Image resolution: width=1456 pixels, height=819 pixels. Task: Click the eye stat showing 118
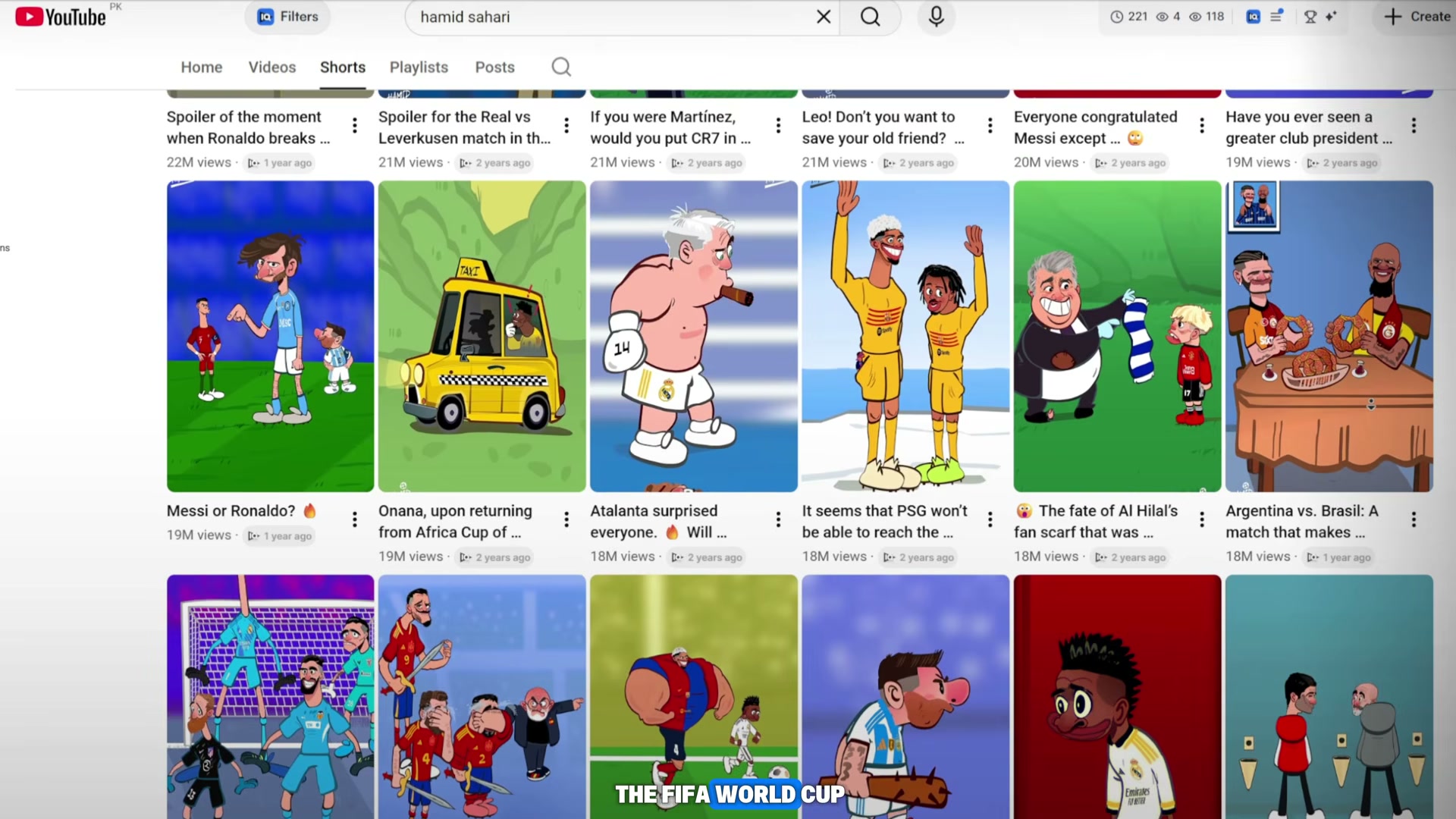point(1207,17)
